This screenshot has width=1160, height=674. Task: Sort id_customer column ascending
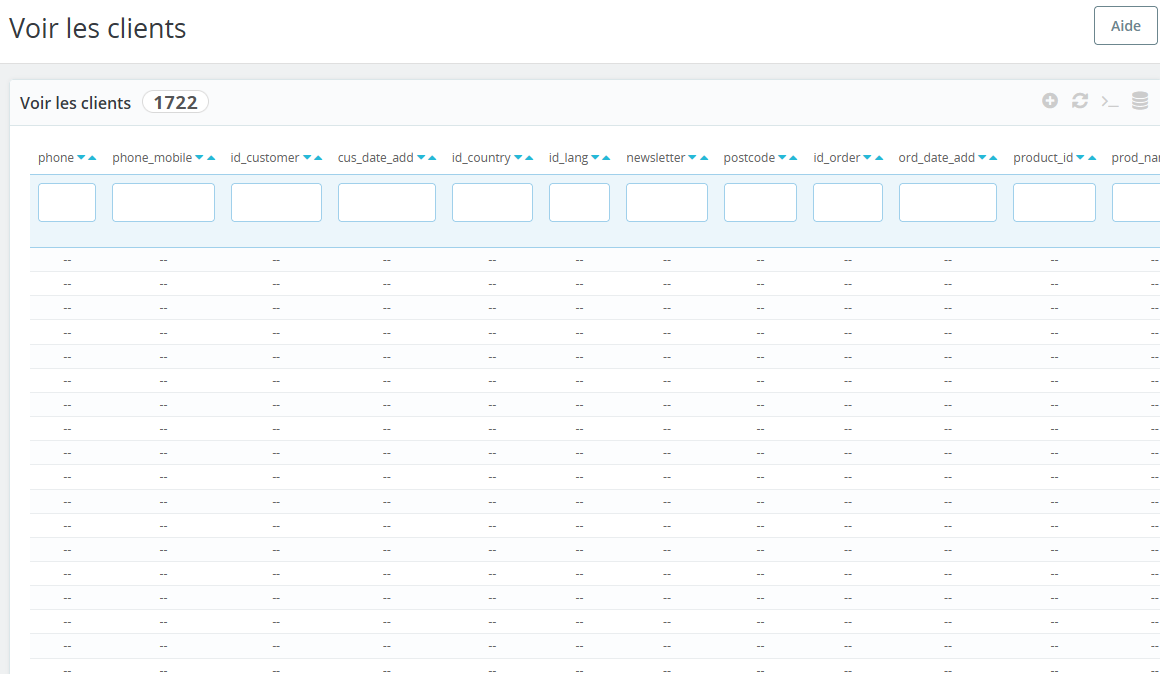(x=318, y=158)
